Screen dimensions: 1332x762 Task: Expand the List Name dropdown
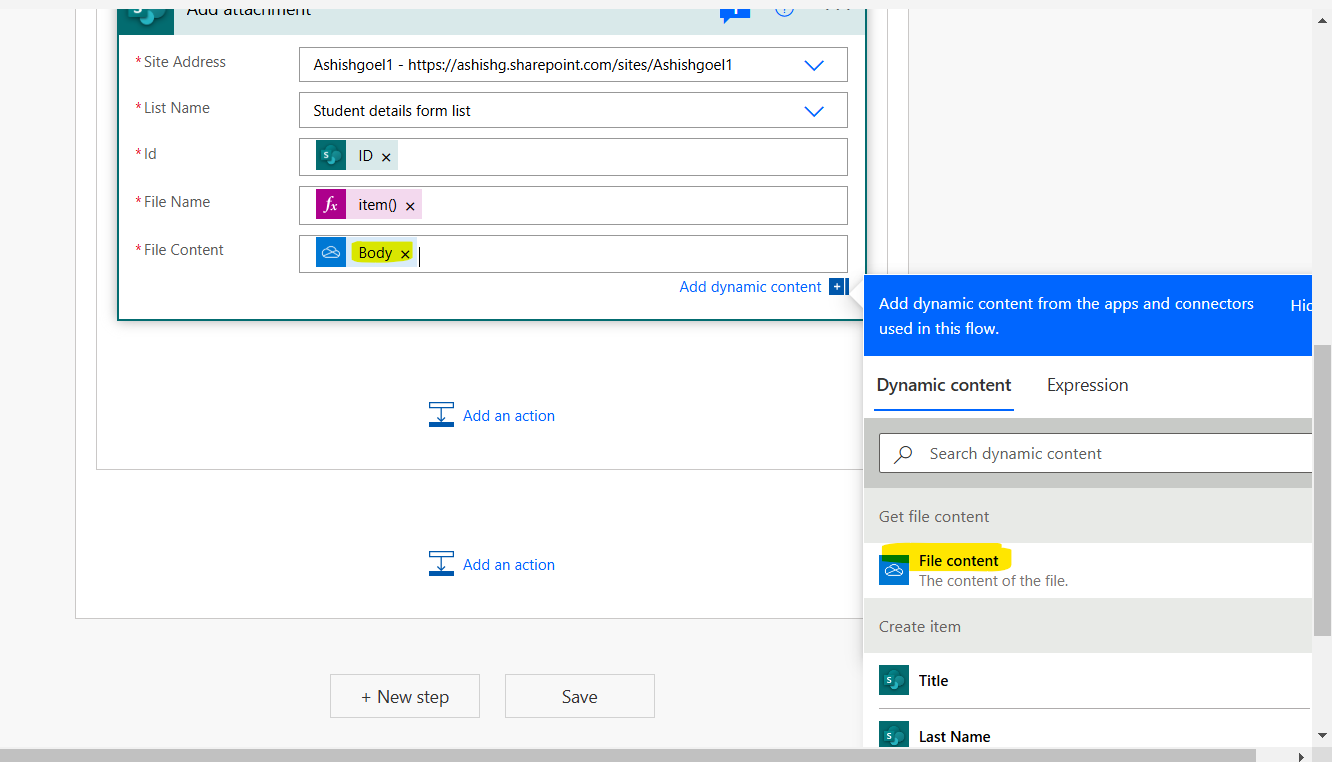coord(813,110)
